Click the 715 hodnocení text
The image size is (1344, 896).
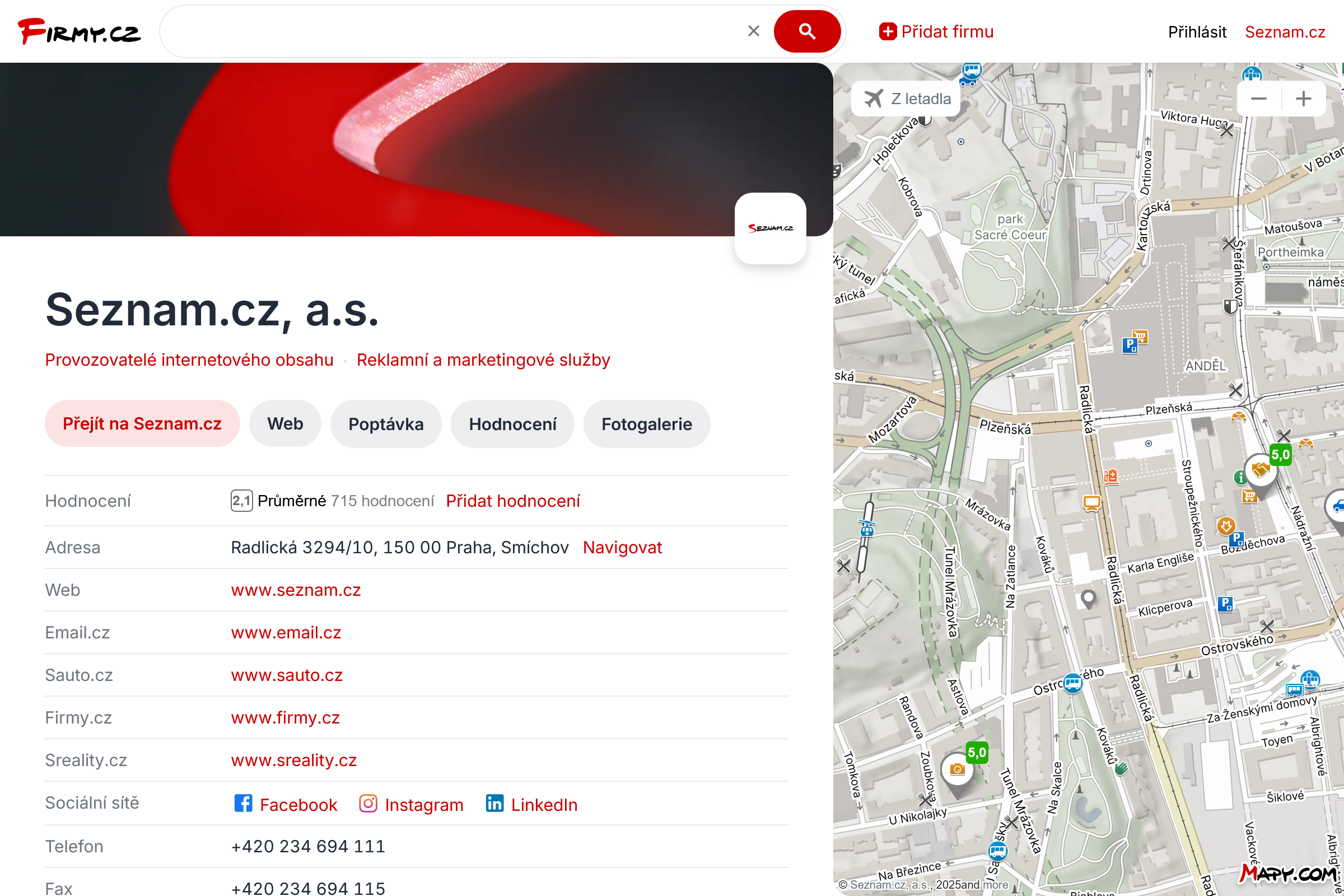coord(382,501)
